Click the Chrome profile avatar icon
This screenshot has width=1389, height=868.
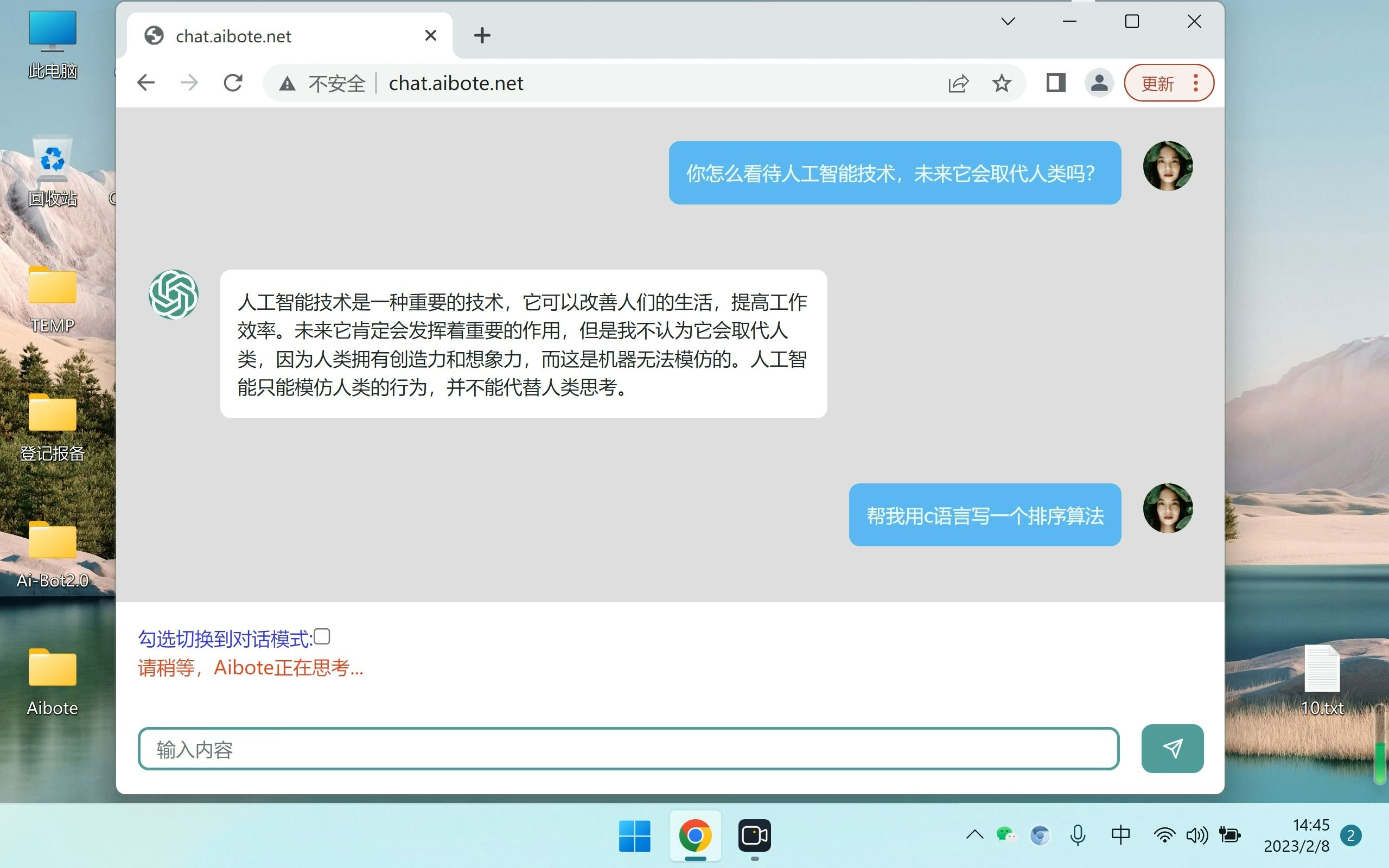pyautogui.click(x=1099, y=82)
